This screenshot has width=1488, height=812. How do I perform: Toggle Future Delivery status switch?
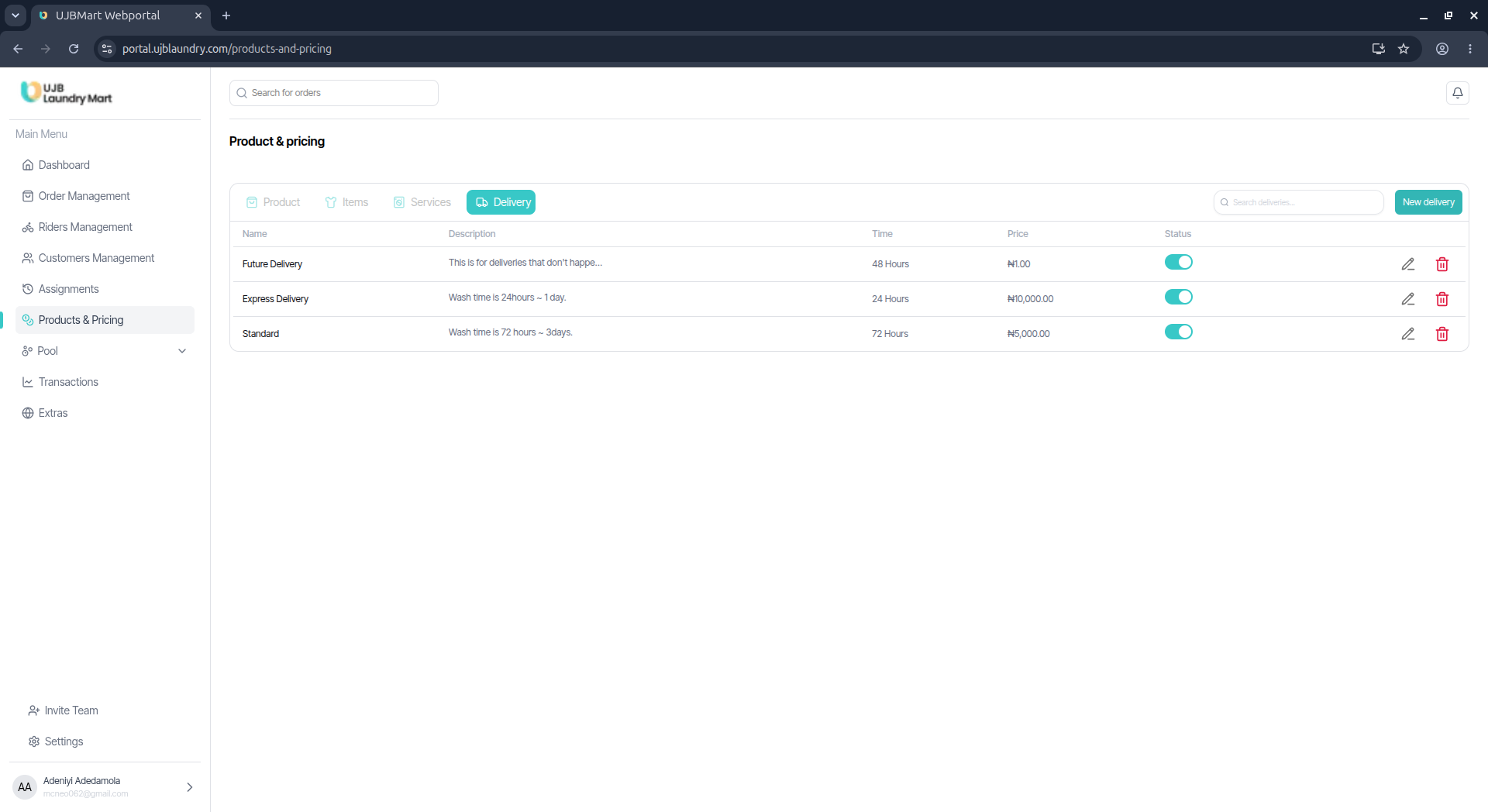click(1179, 262)
